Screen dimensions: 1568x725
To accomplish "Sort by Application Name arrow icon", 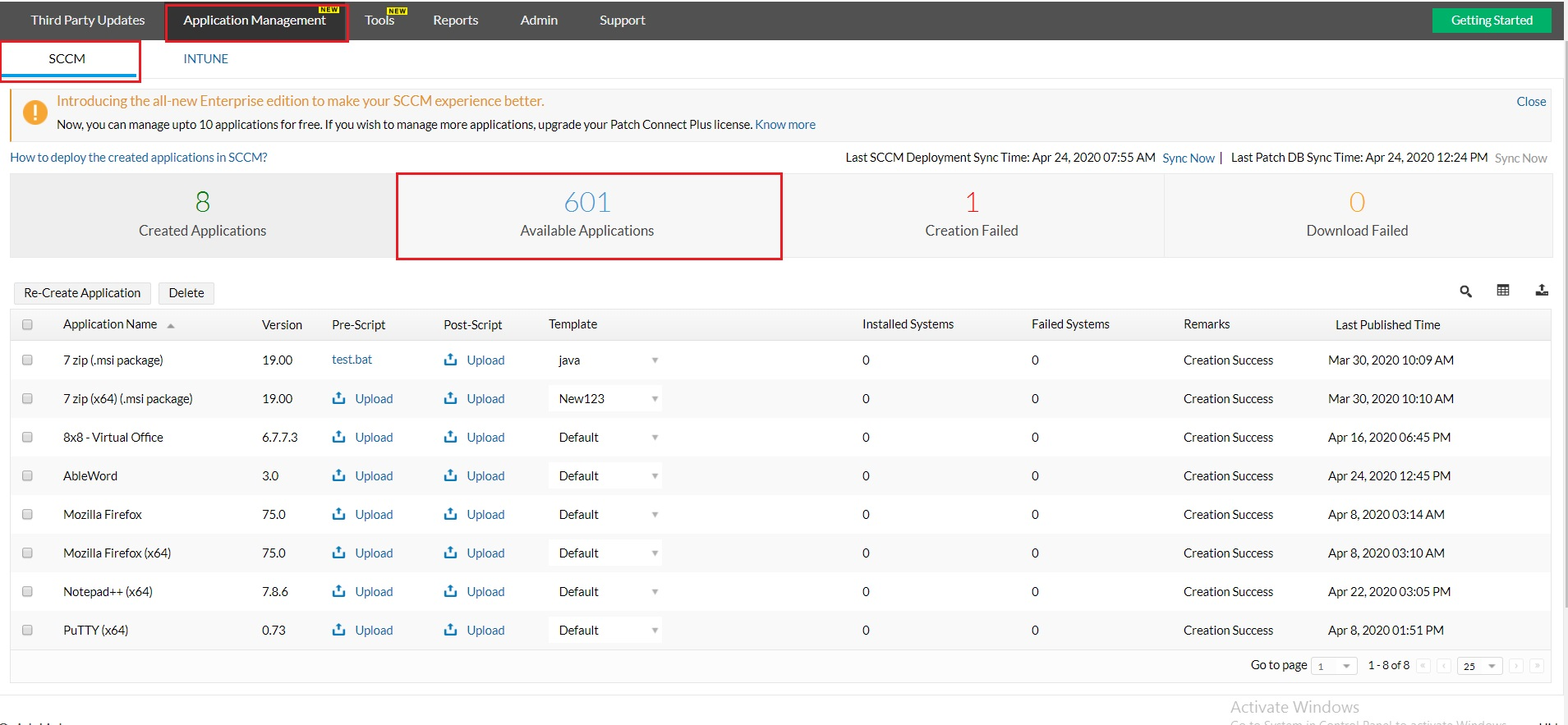I will pyautogui.click(x=171, y=326).
